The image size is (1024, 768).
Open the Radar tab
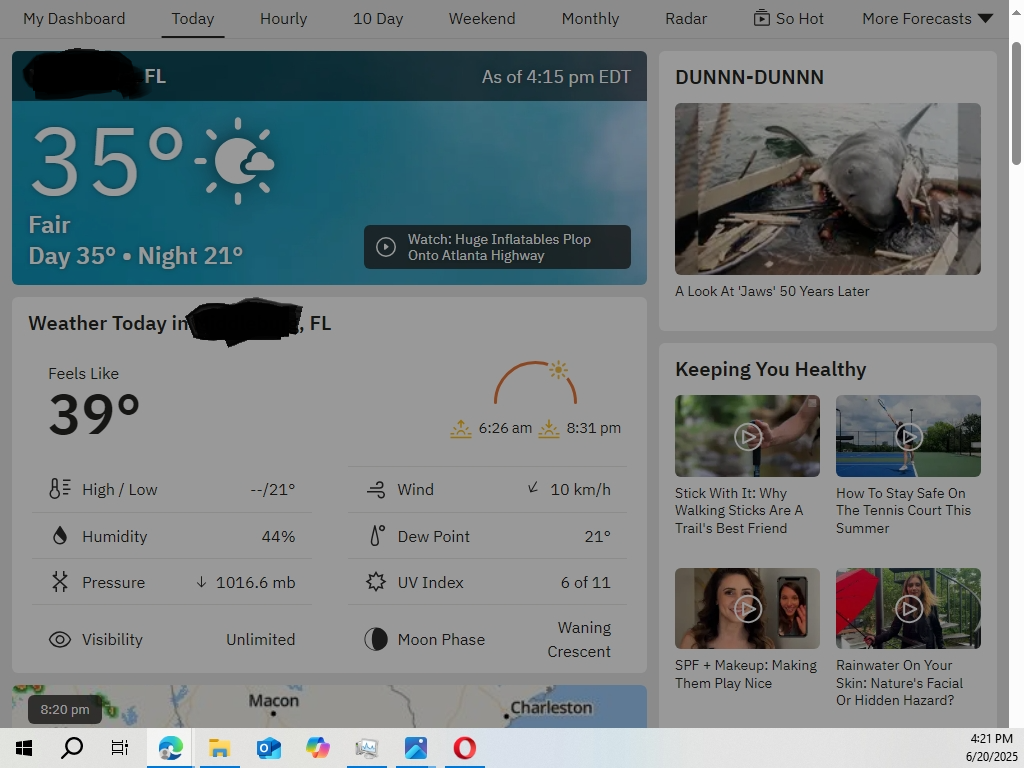686,19
